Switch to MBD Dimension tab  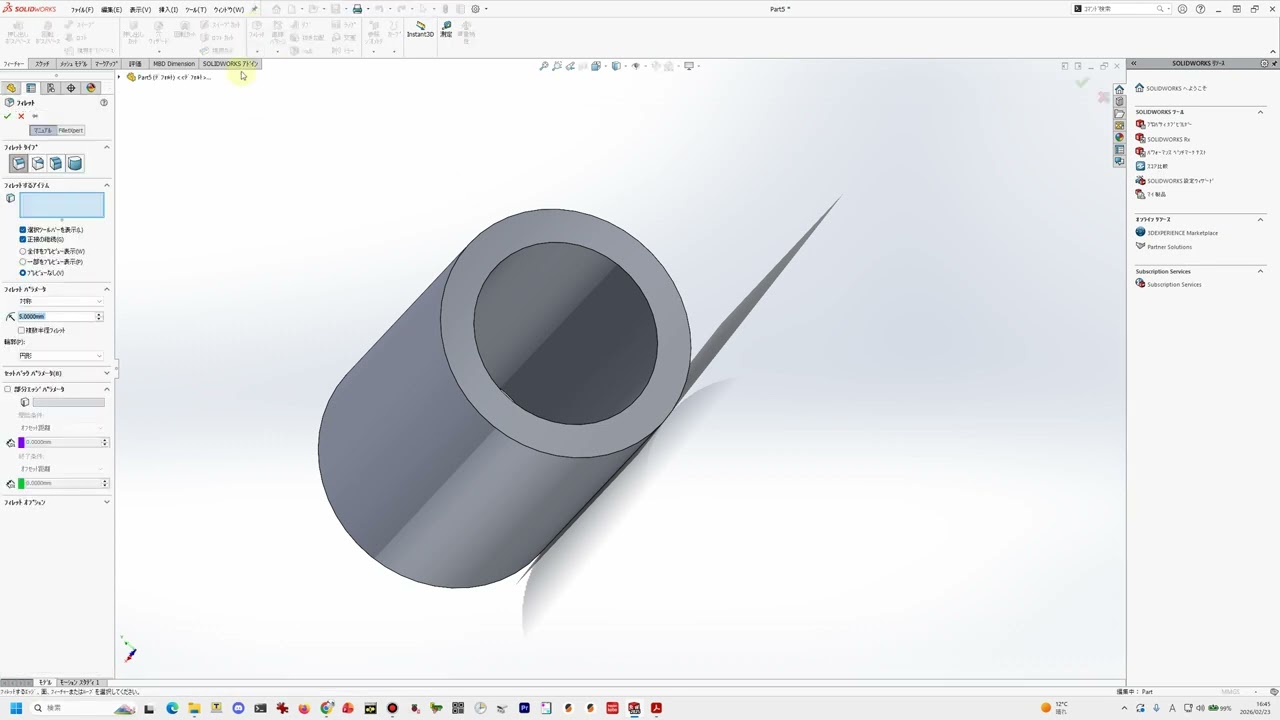(174, 64)
